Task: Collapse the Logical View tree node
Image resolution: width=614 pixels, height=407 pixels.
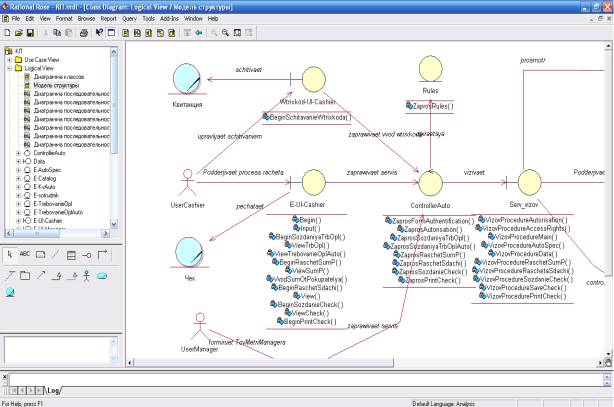Action: point(9,68)
